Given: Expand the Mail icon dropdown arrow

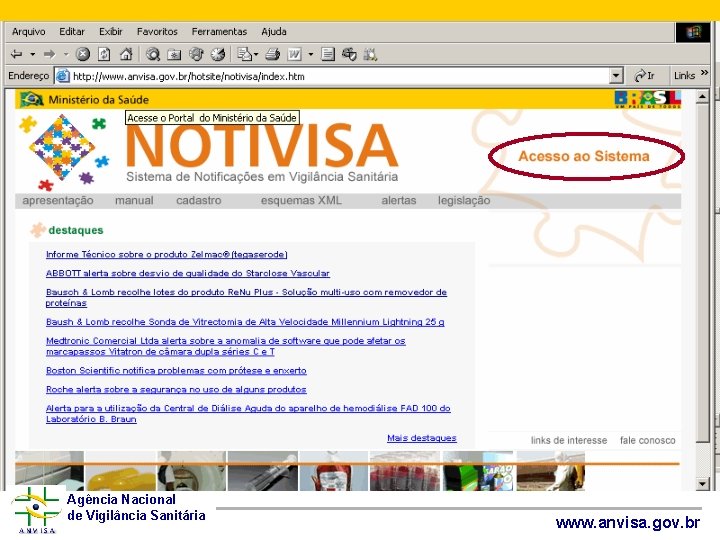Looking at the screenshot, I should (256, 55).
